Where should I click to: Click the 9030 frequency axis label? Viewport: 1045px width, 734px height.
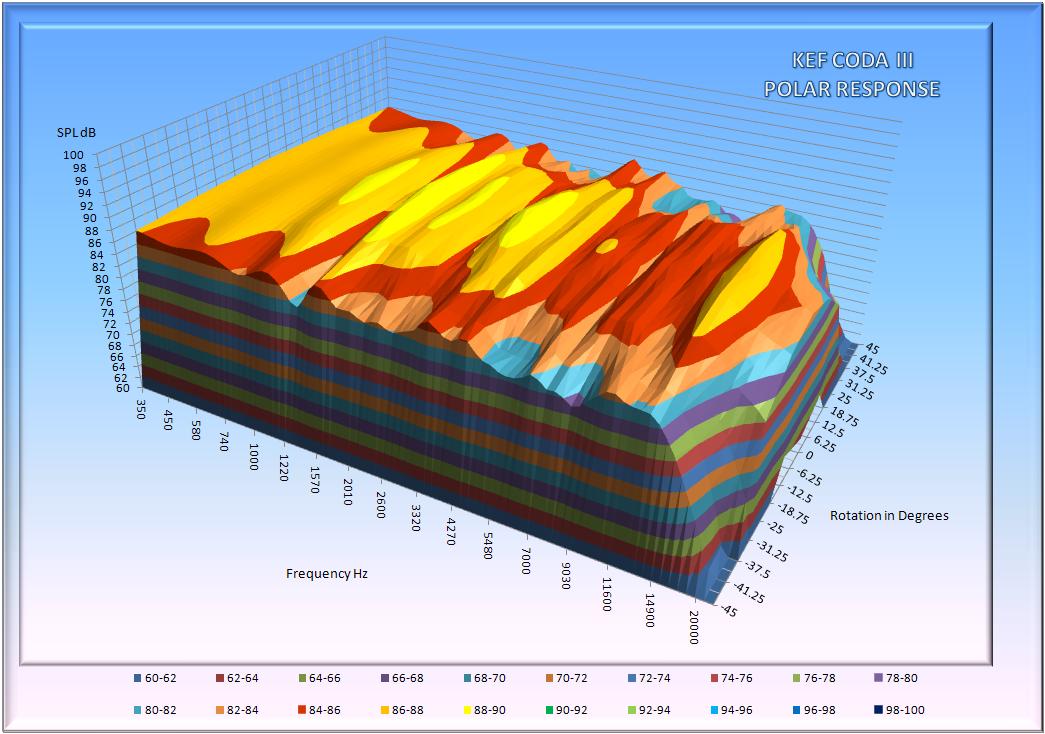(565, 576)
